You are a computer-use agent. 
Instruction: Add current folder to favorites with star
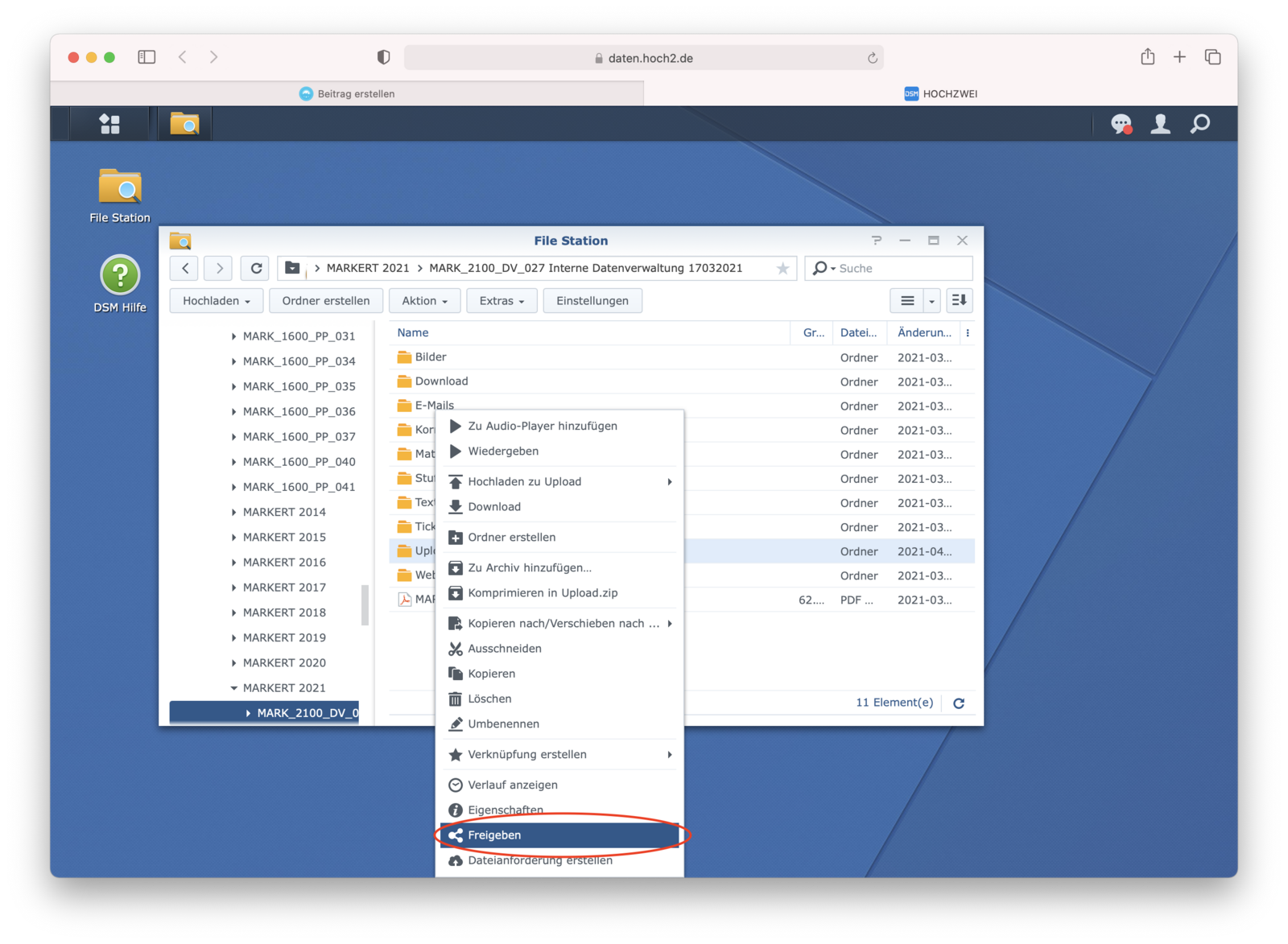[782, 268]
